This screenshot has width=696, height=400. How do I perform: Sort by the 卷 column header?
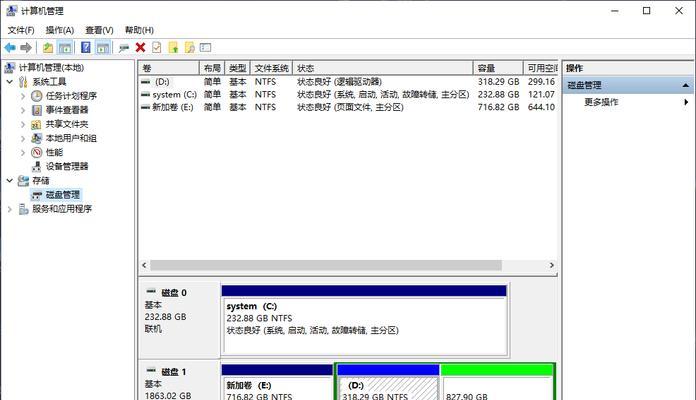(169, 68)
